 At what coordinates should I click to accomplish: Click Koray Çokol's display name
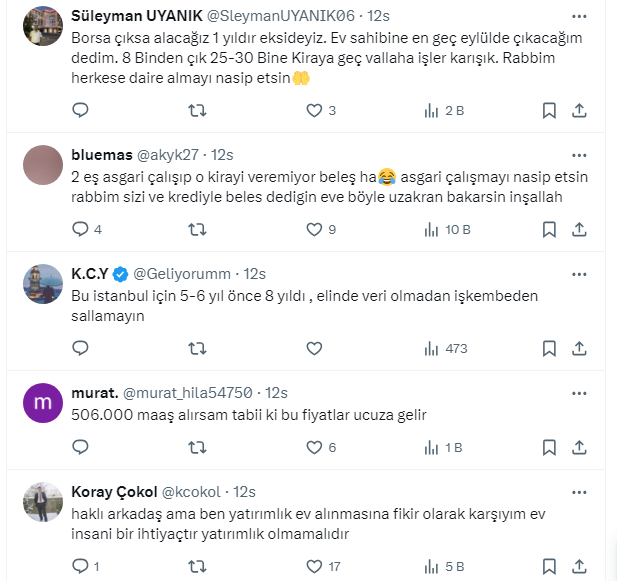pos(114,492)
